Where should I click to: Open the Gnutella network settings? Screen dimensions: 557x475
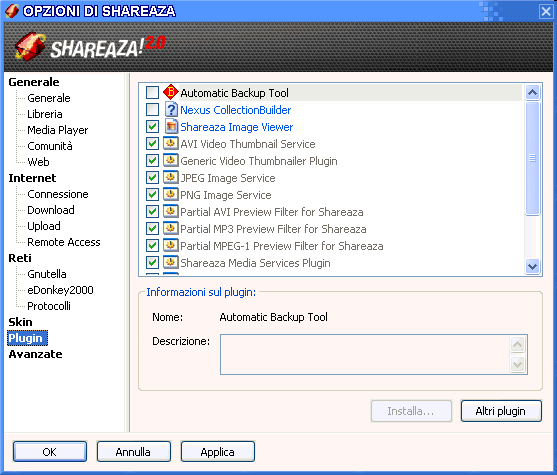(47, 274)
